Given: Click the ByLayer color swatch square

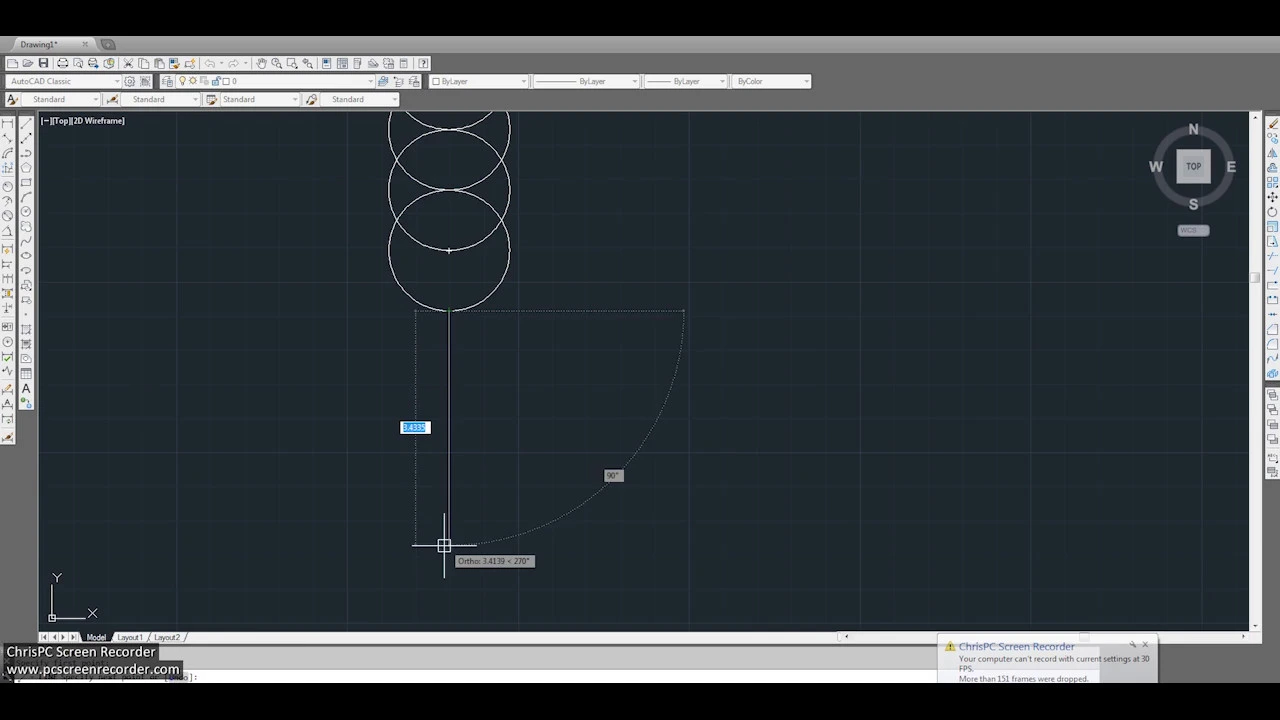Looking at the screenshot, I should pos(436,81).
